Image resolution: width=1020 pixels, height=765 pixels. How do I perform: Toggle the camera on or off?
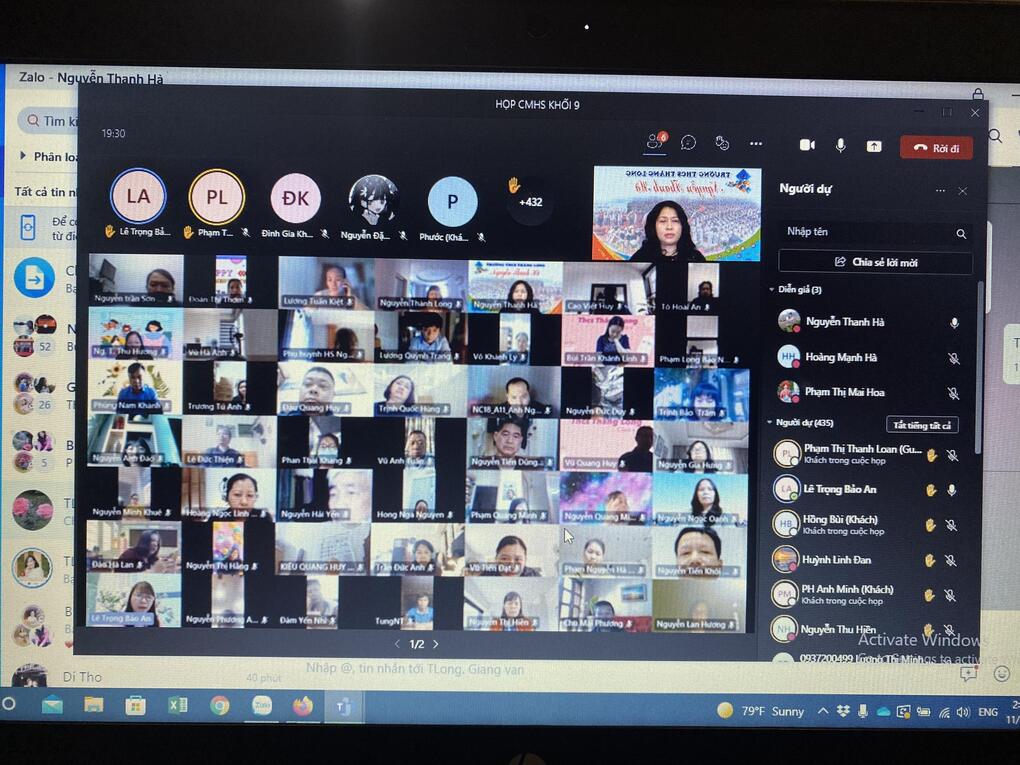coord(807,145)
